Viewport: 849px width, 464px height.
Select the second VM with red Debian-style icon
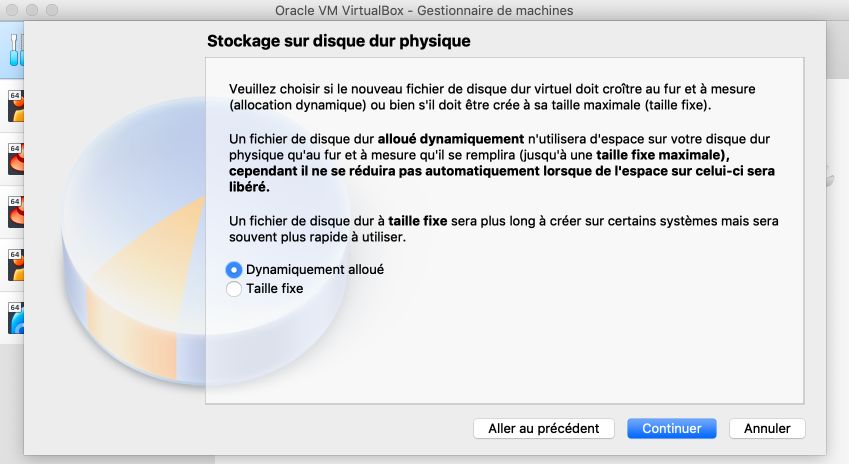[x=16, y=159]
